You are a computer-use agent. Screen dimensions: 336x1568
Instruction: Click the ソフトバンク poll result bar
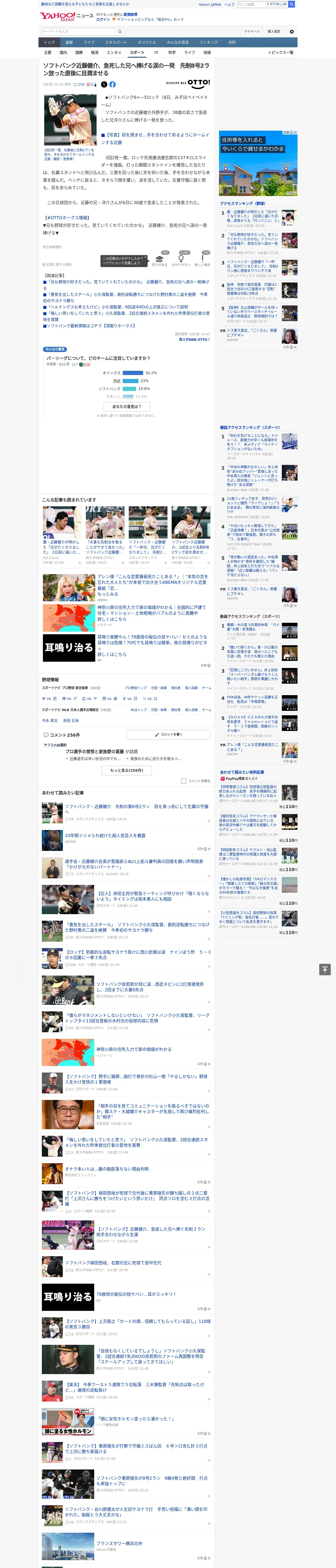129,389
